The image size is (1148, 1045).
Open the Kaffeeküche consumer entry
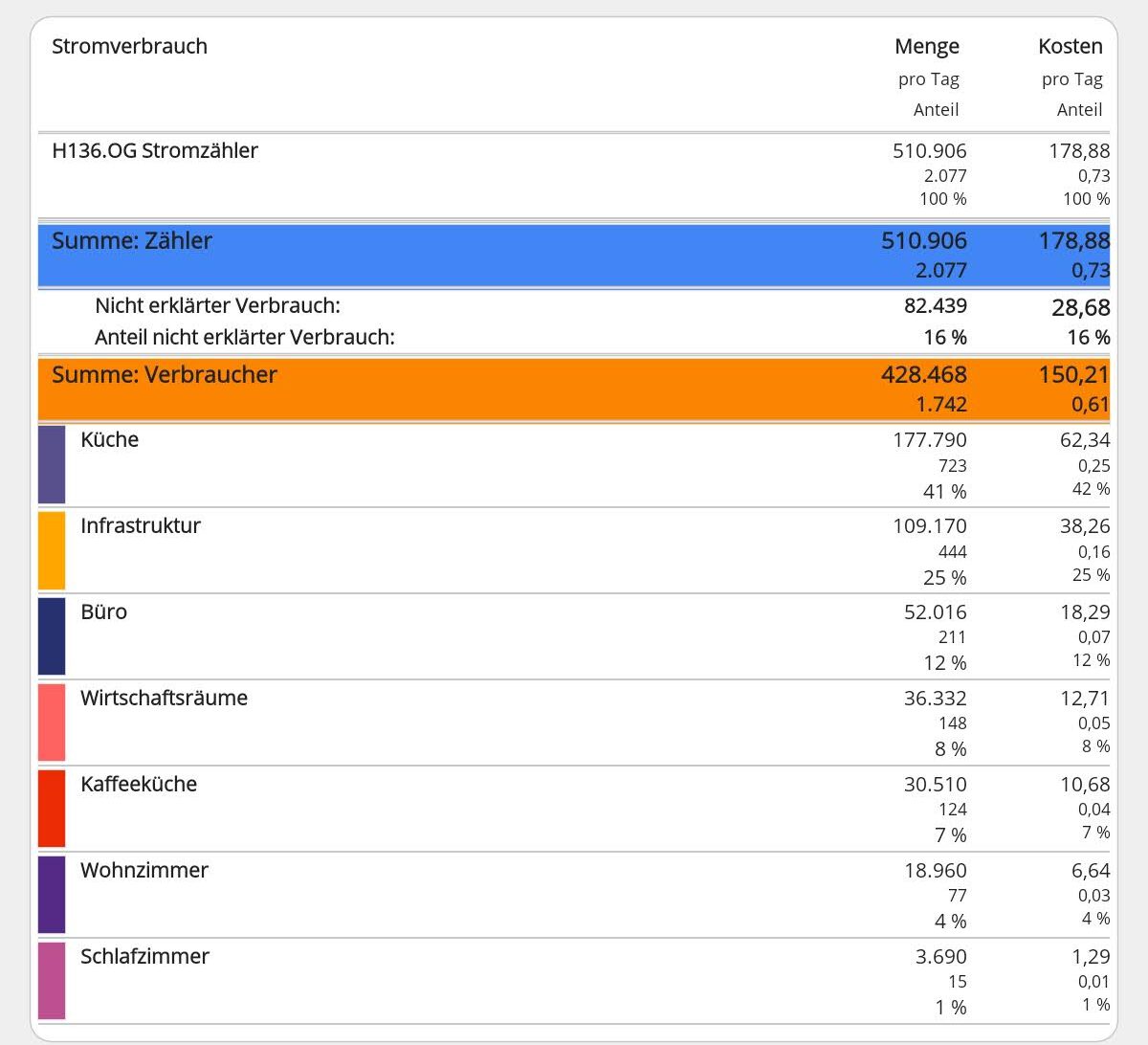(139, 785)
